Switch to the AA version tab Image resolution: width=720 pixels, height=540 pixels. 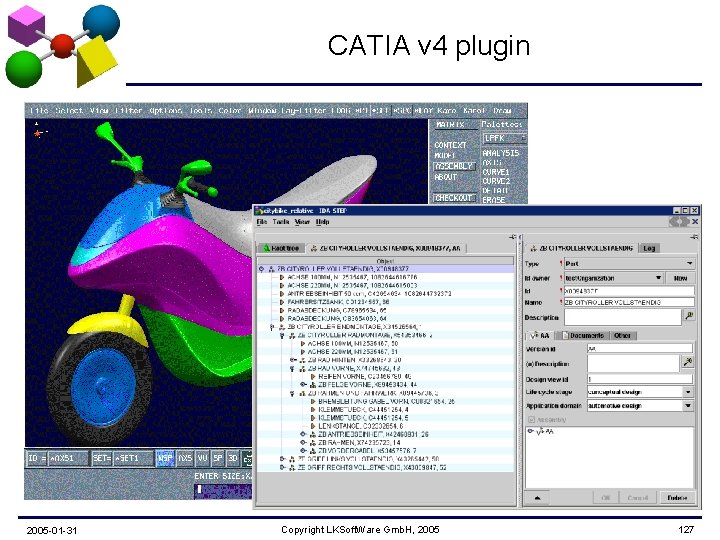[541, 336]
